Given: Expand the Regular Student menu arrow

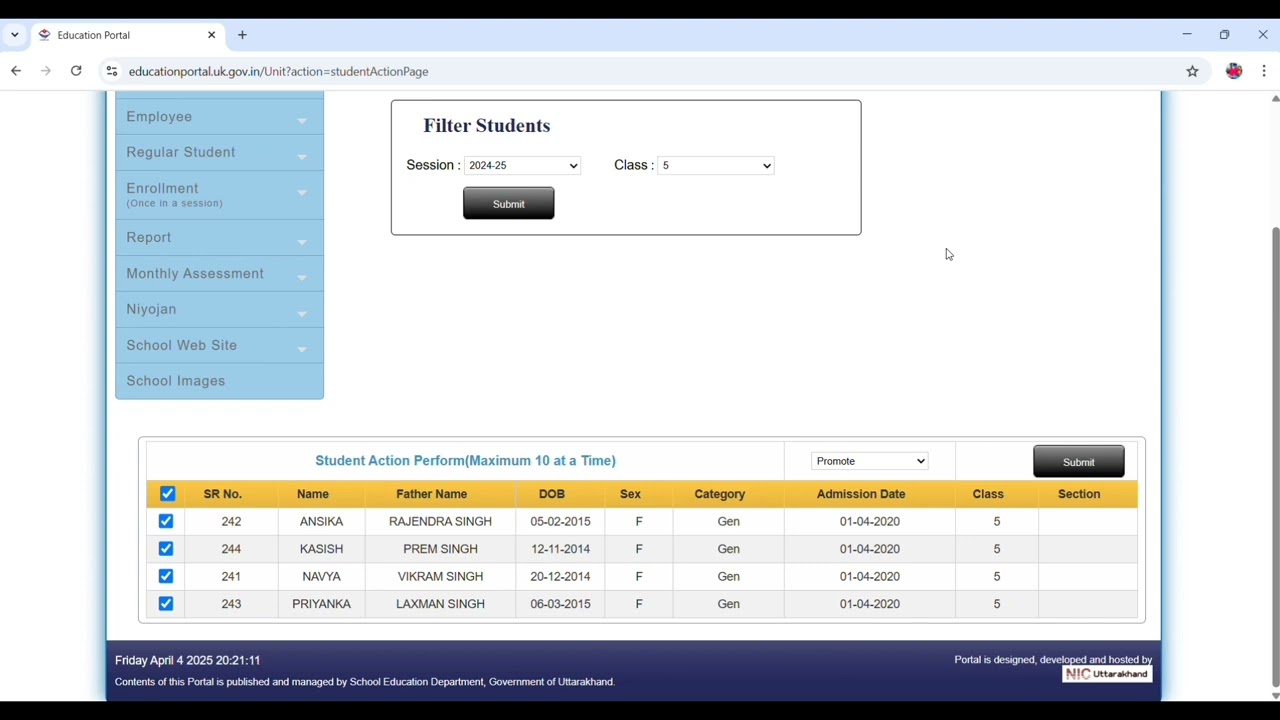Looking at the screenshot, I should (x=302, y=157).
